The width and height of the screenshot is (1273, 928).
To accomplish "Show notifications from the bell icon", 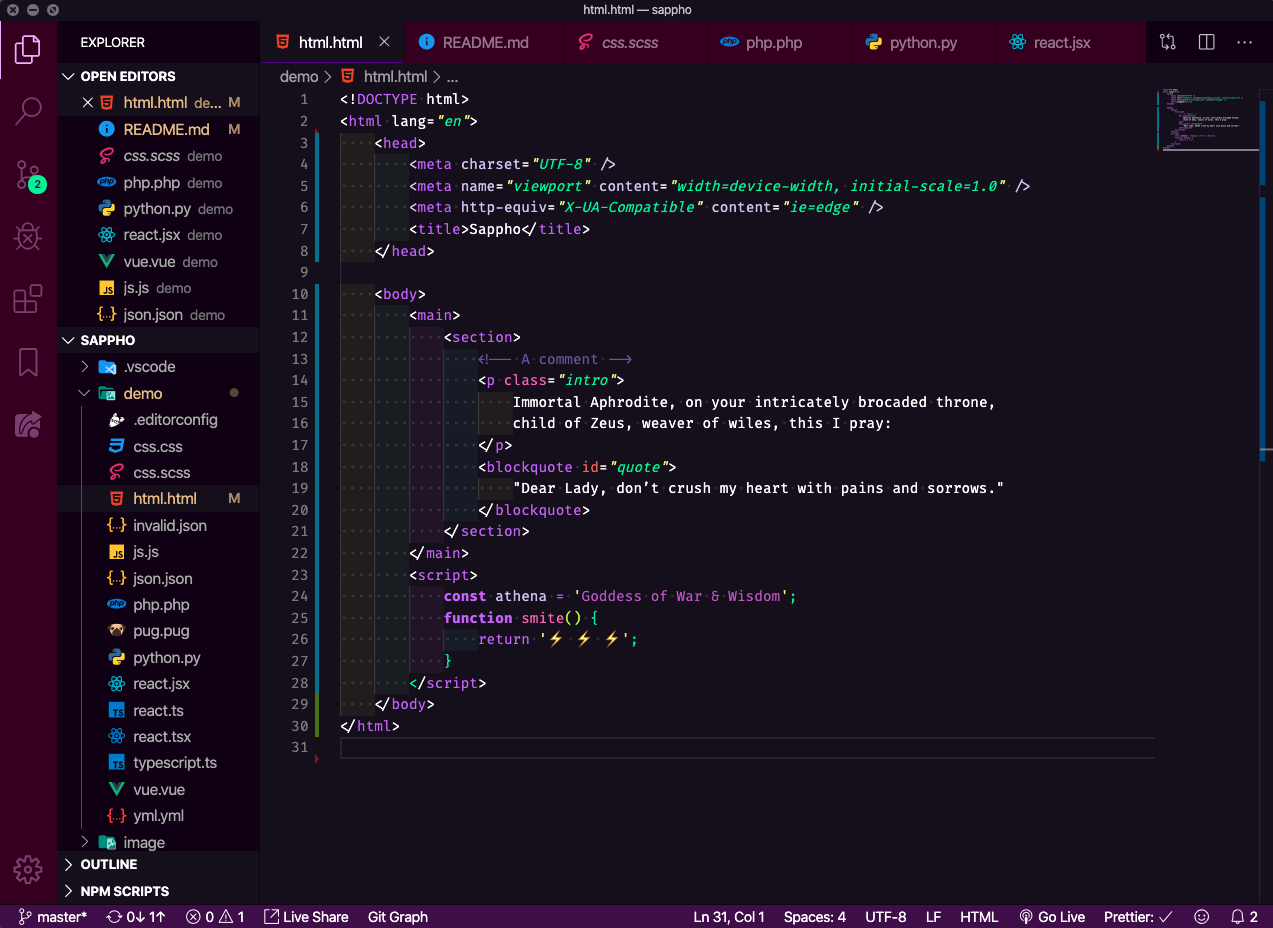I will (x=1245, y=916).
